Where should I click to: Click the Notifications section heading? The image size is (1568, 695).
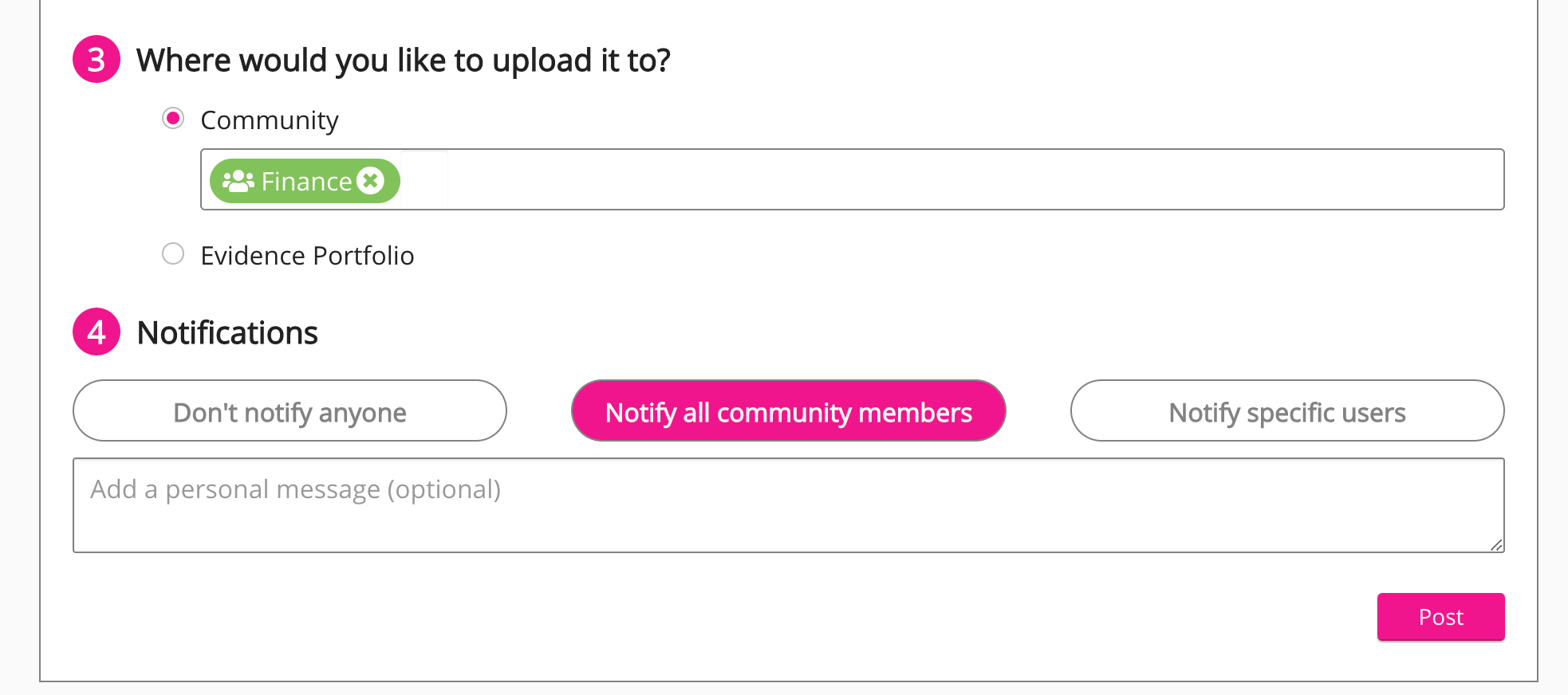[227, 333]
